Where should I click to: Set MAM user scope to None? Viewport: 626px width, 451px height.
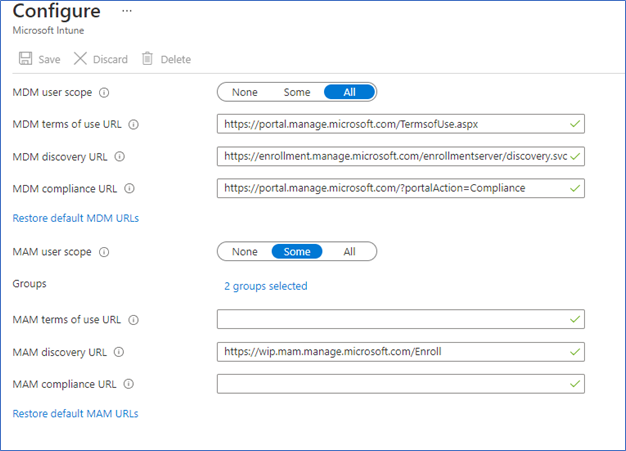coord(245,252)
